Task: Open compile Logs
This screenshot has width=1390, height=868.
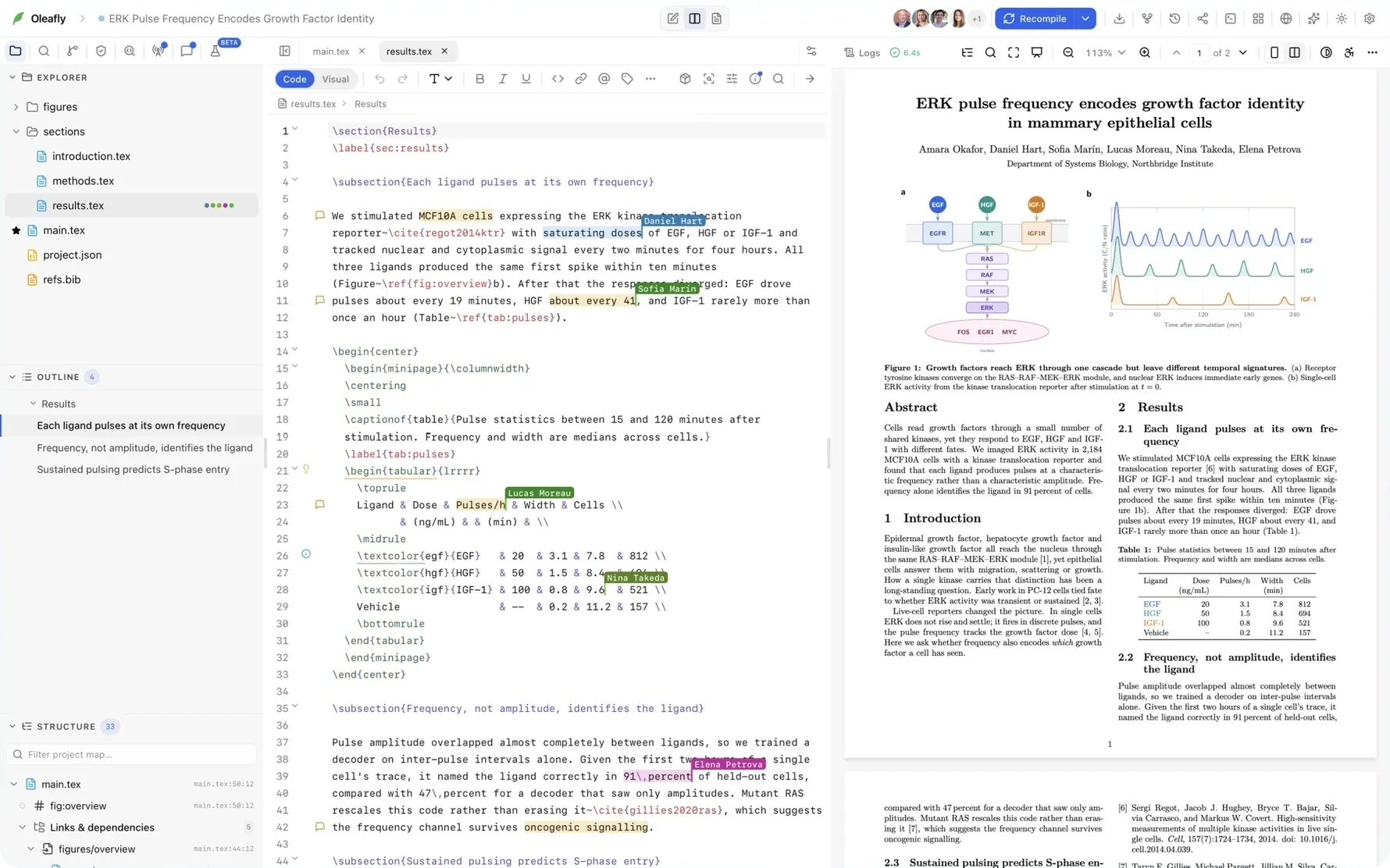Action: [x=861, y=52]
